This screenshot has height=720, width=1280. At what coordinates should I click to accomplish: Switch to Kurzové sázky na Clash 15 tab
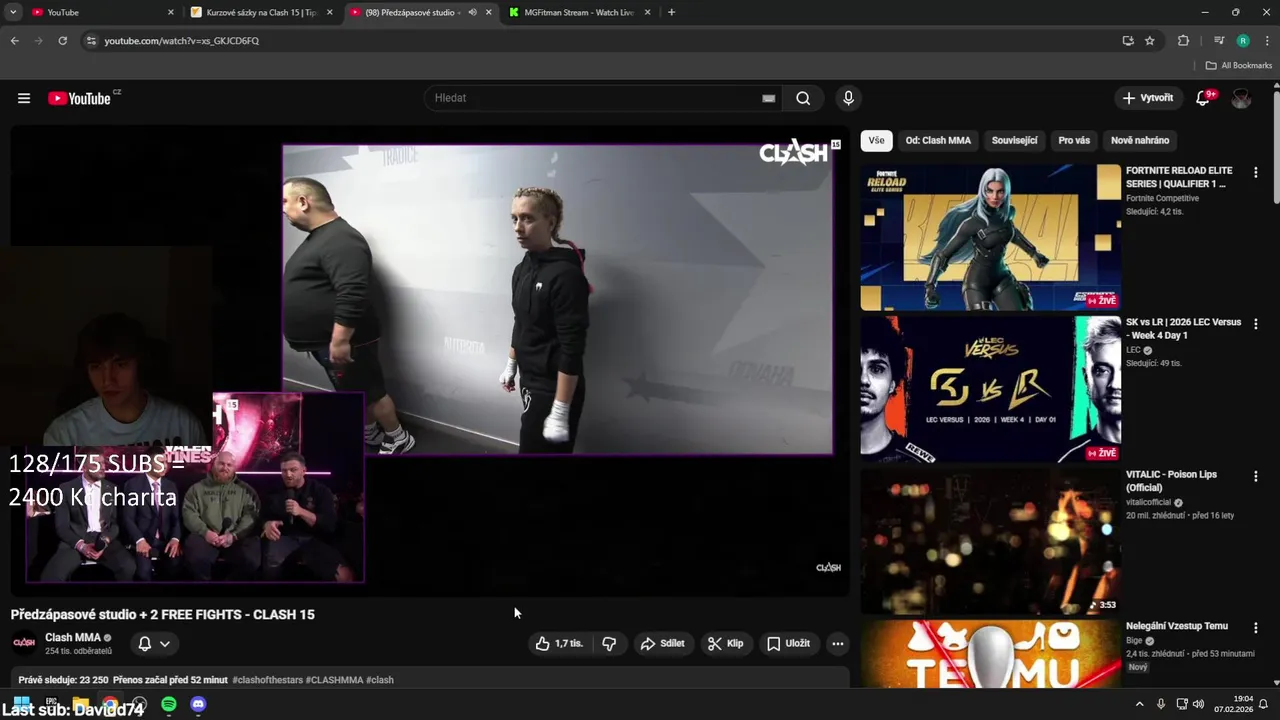click(262, 12)
